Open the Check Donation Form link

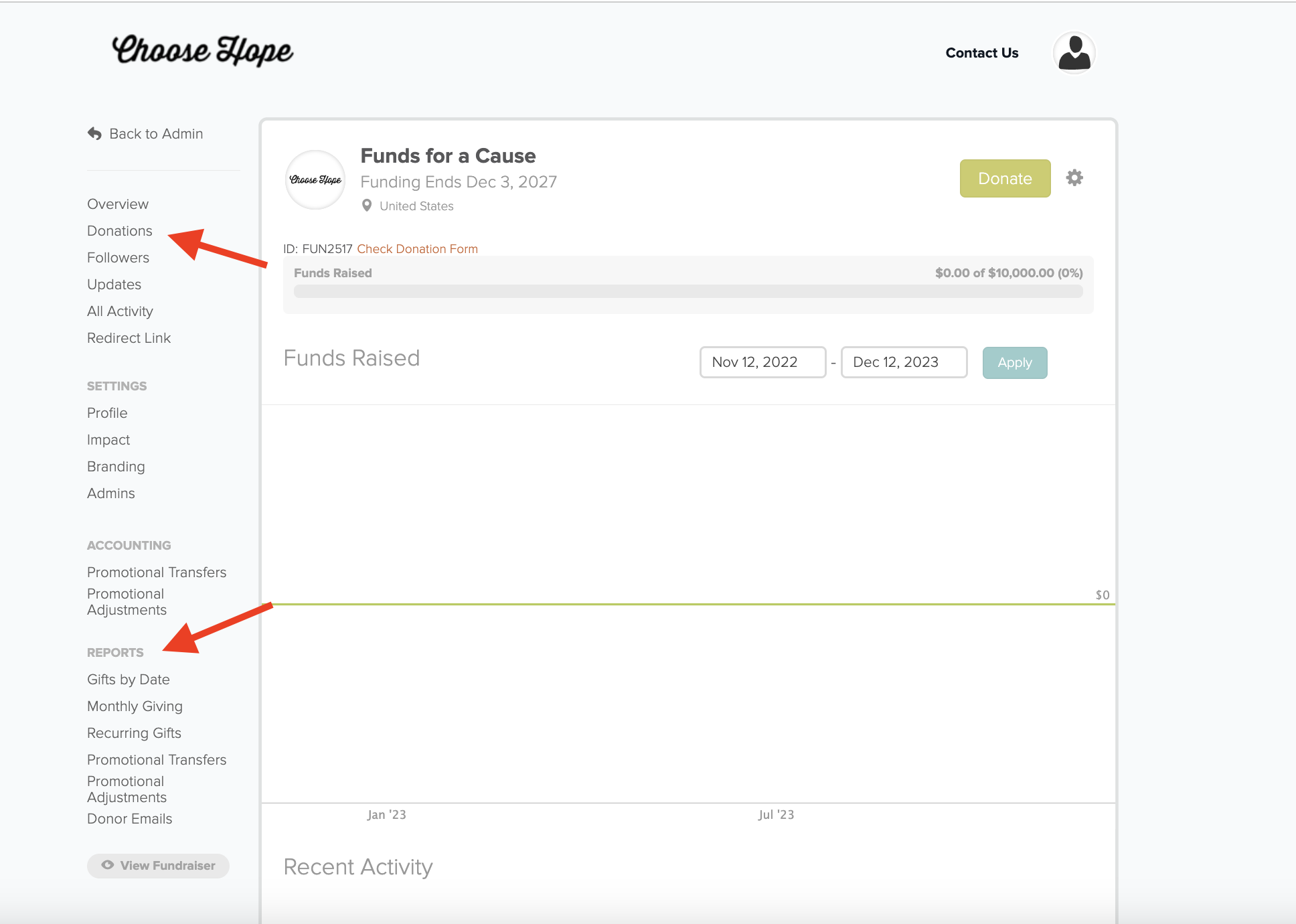[x=417, y=249]
